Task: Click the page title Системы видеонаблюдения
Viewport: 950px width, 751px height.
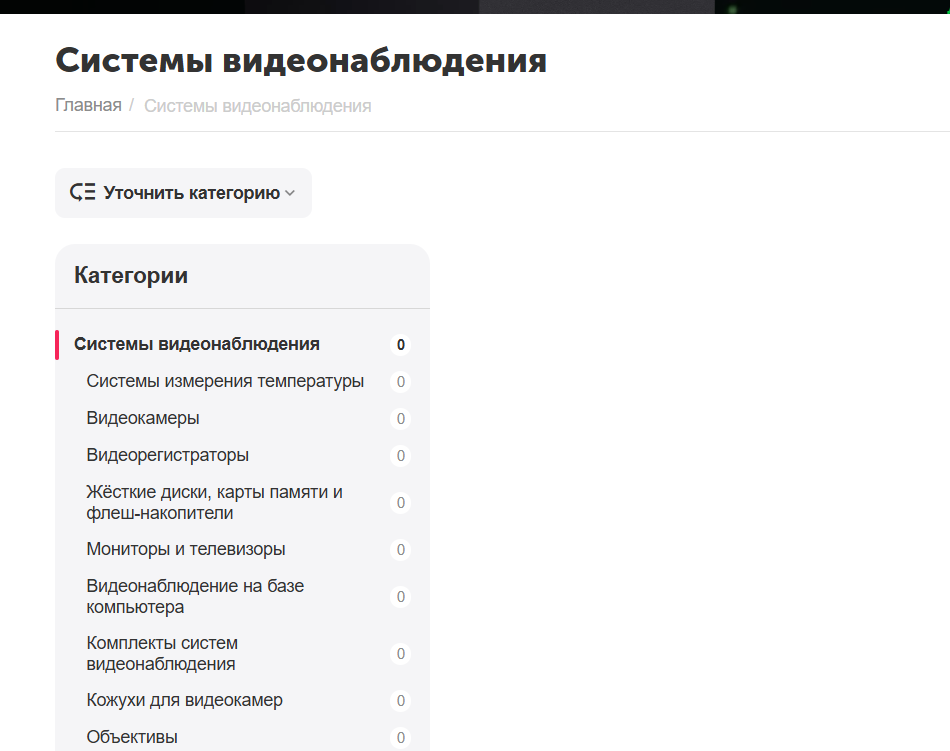Action: tap(301, 61)
